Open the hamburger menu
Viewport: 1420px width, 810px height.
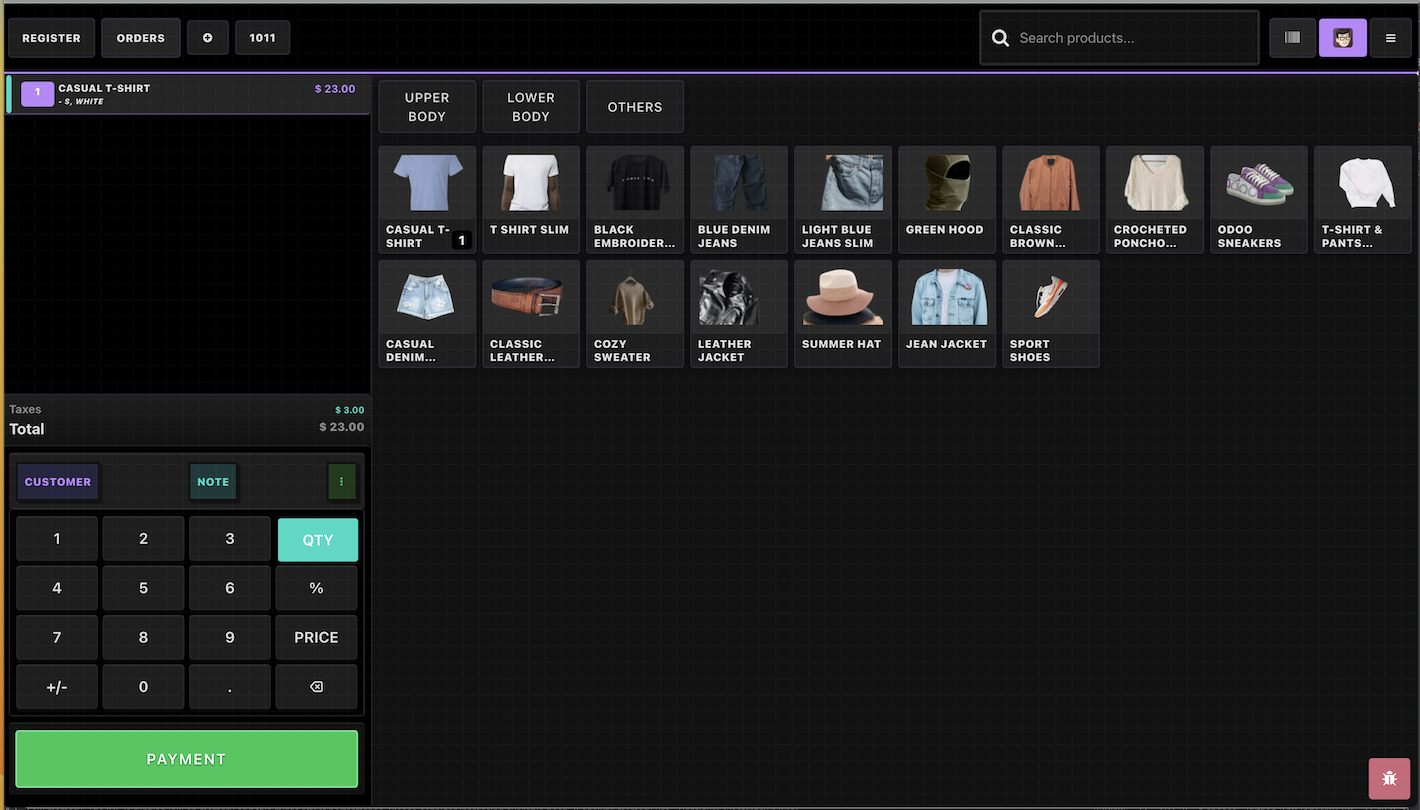pyautogui.click(x=1390, y=38)
